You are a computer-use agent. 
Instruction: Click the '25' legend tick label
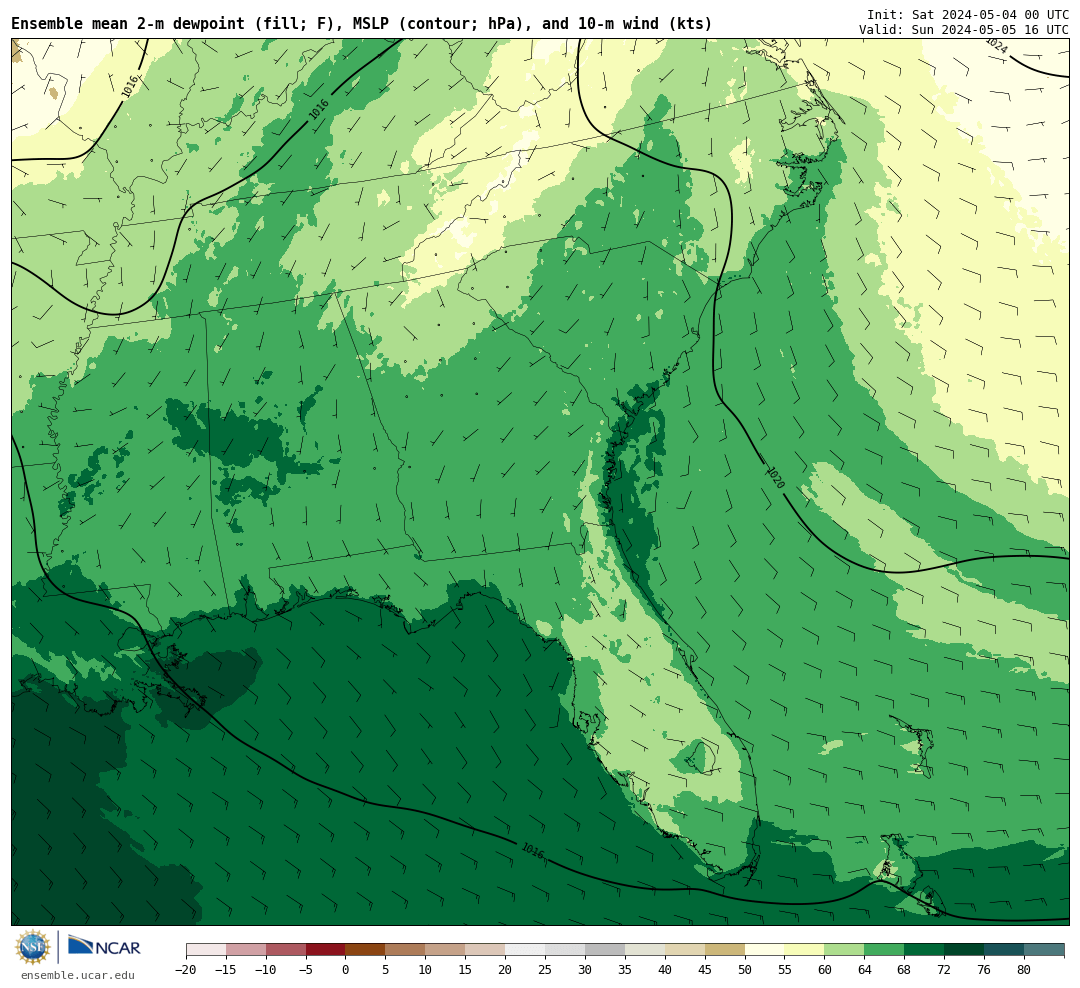tap(545, 969)
